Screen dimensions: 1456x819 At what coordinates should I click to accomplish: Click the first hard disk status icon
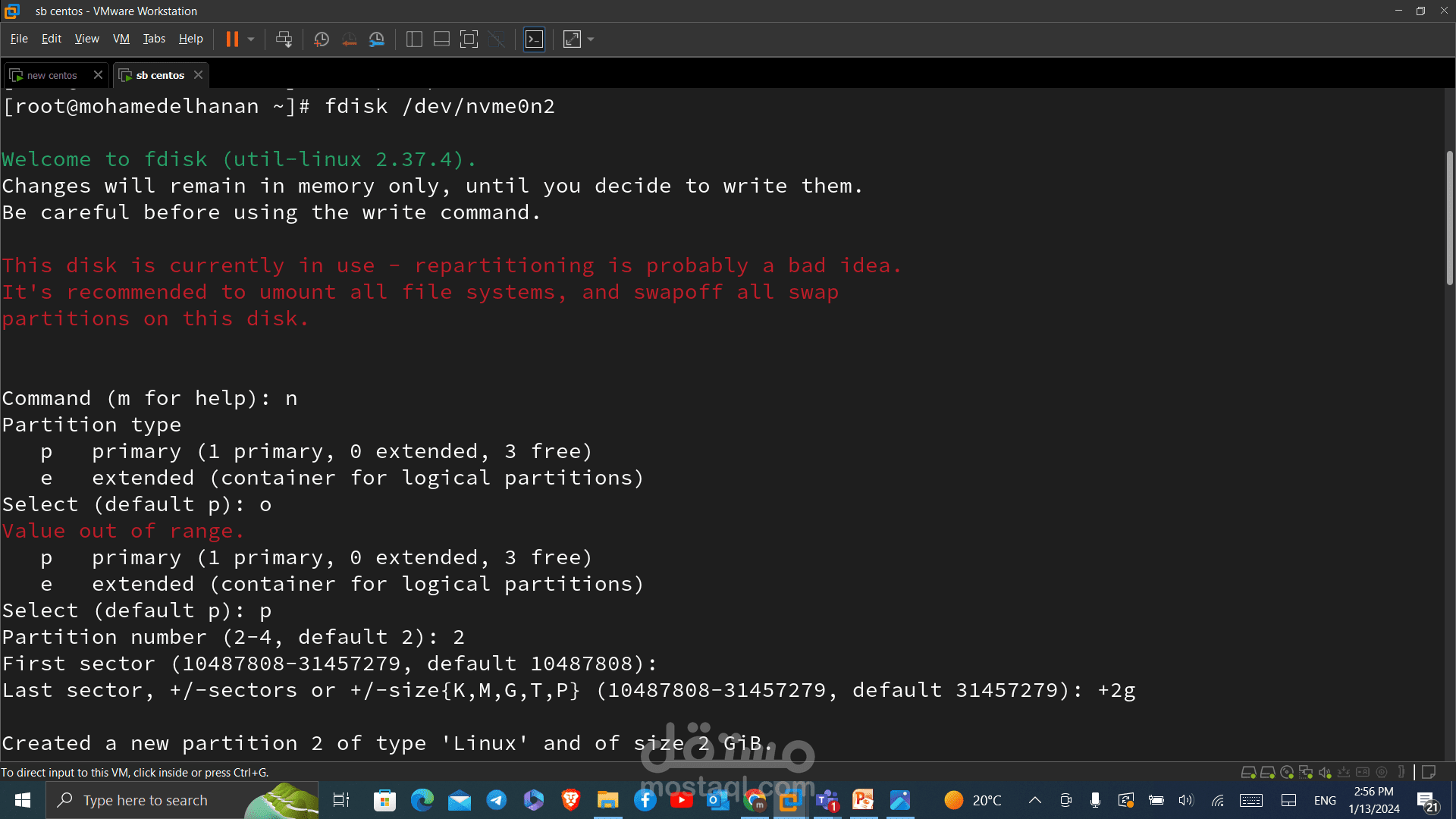click(1248, 772)
